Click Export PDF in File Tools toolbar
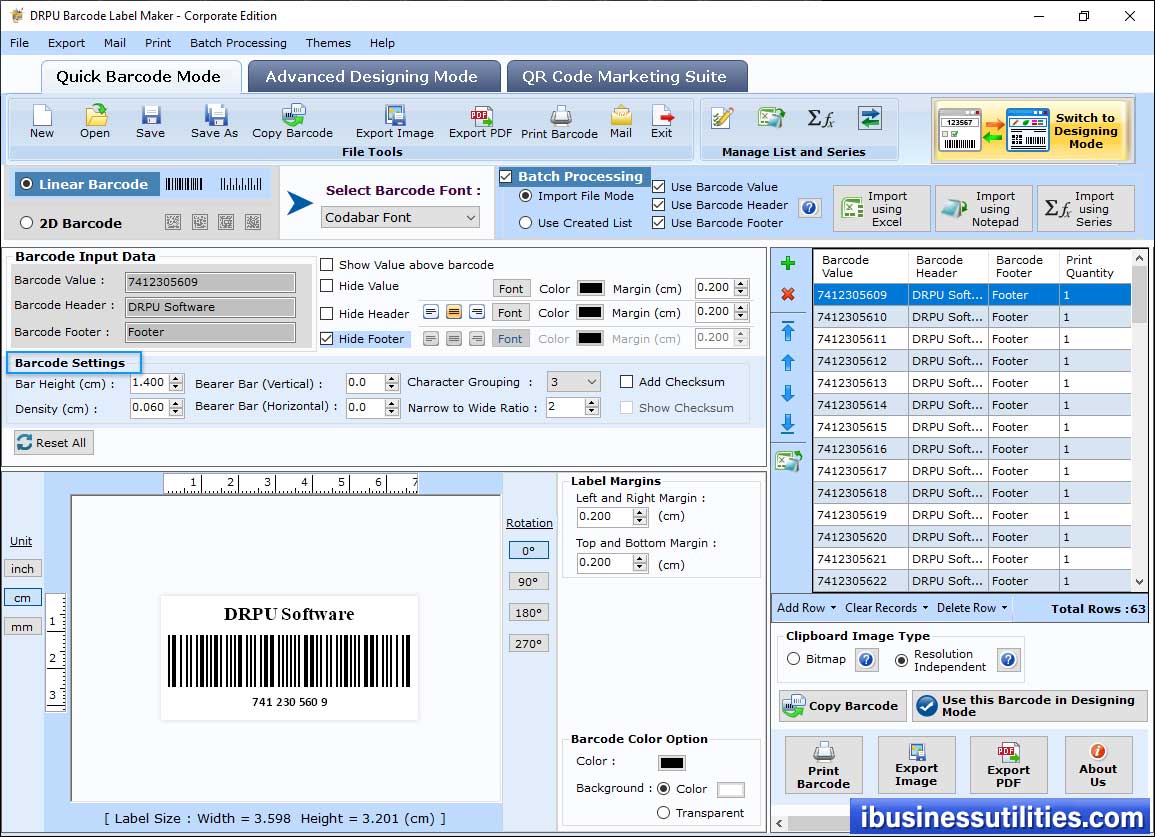Image resolution: width=1155 pixels, height=837 pixels. (480, 122)
